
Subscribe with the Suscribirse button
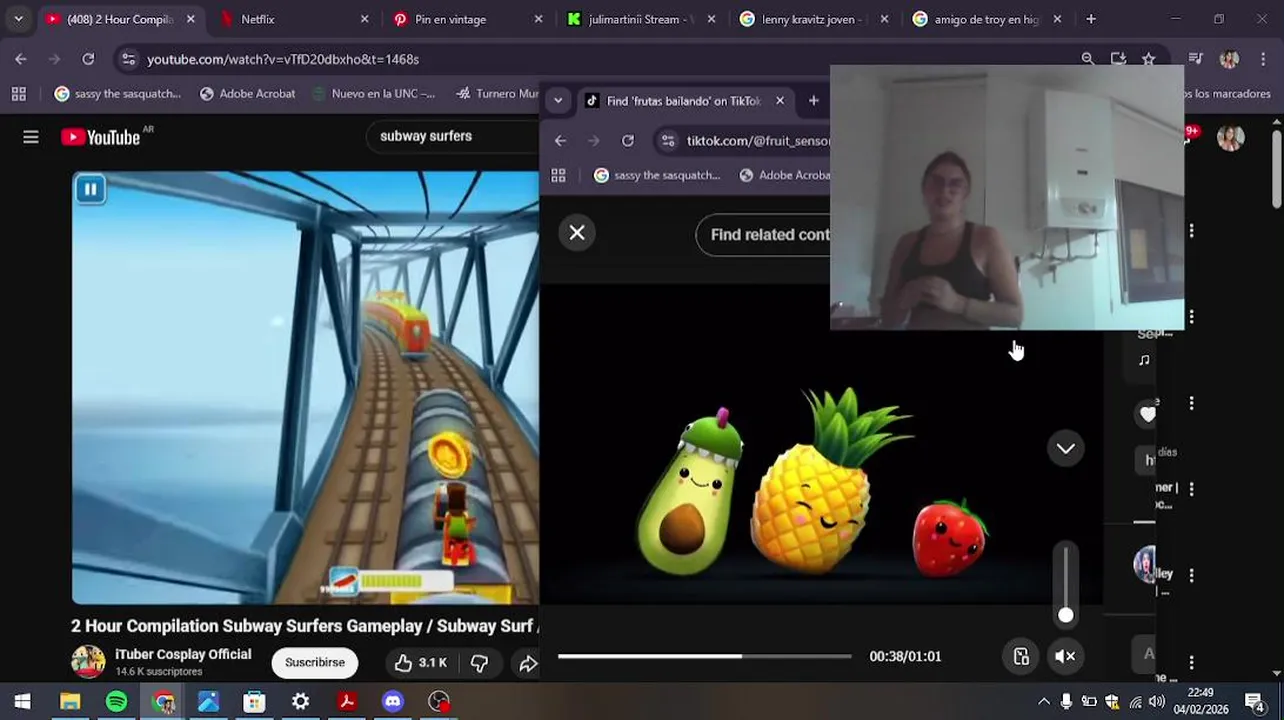[x=315, y=662]
